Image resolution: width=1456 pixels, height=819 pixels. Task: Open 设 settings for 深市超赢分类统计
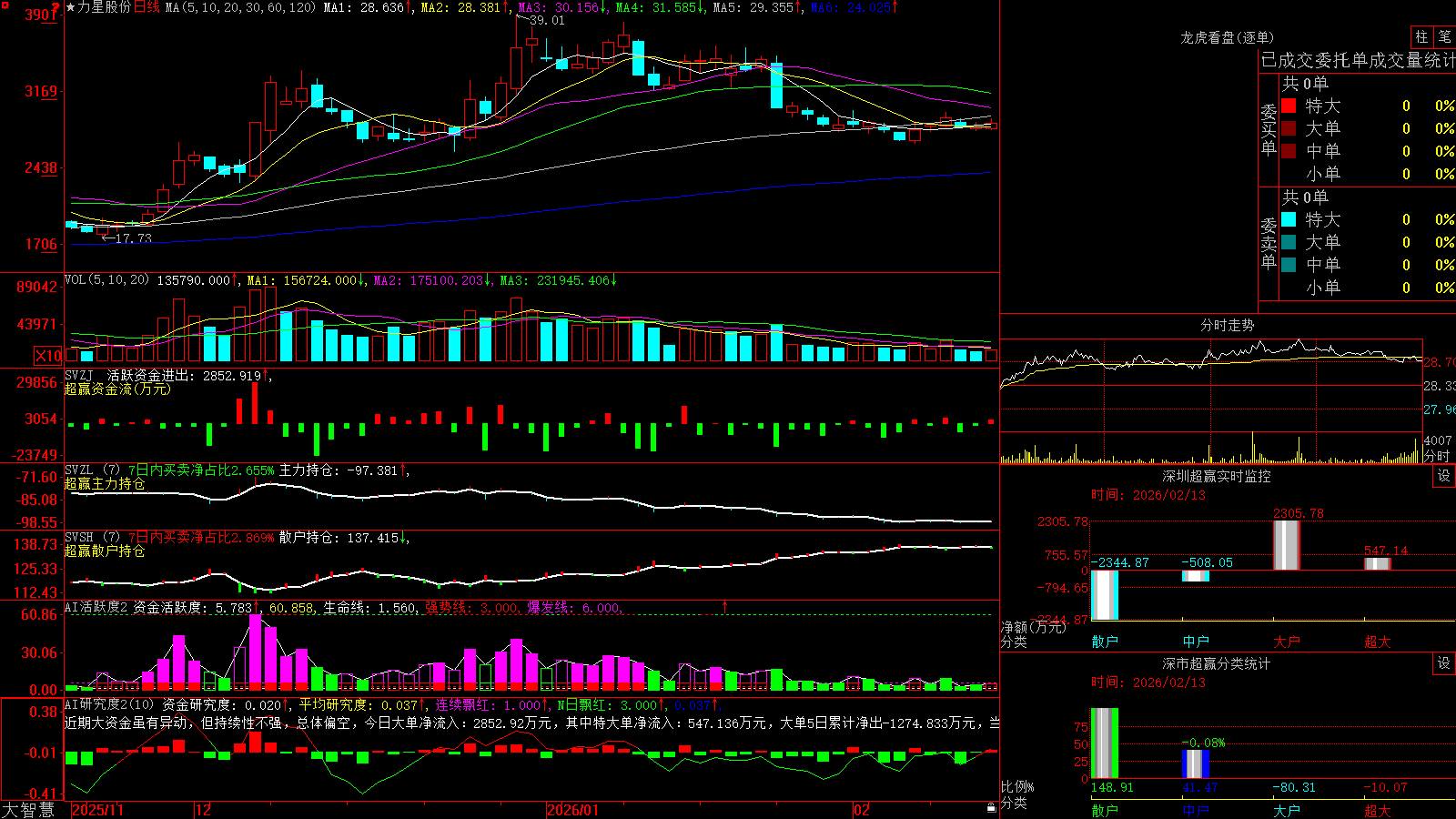(x=1444, y=663)
